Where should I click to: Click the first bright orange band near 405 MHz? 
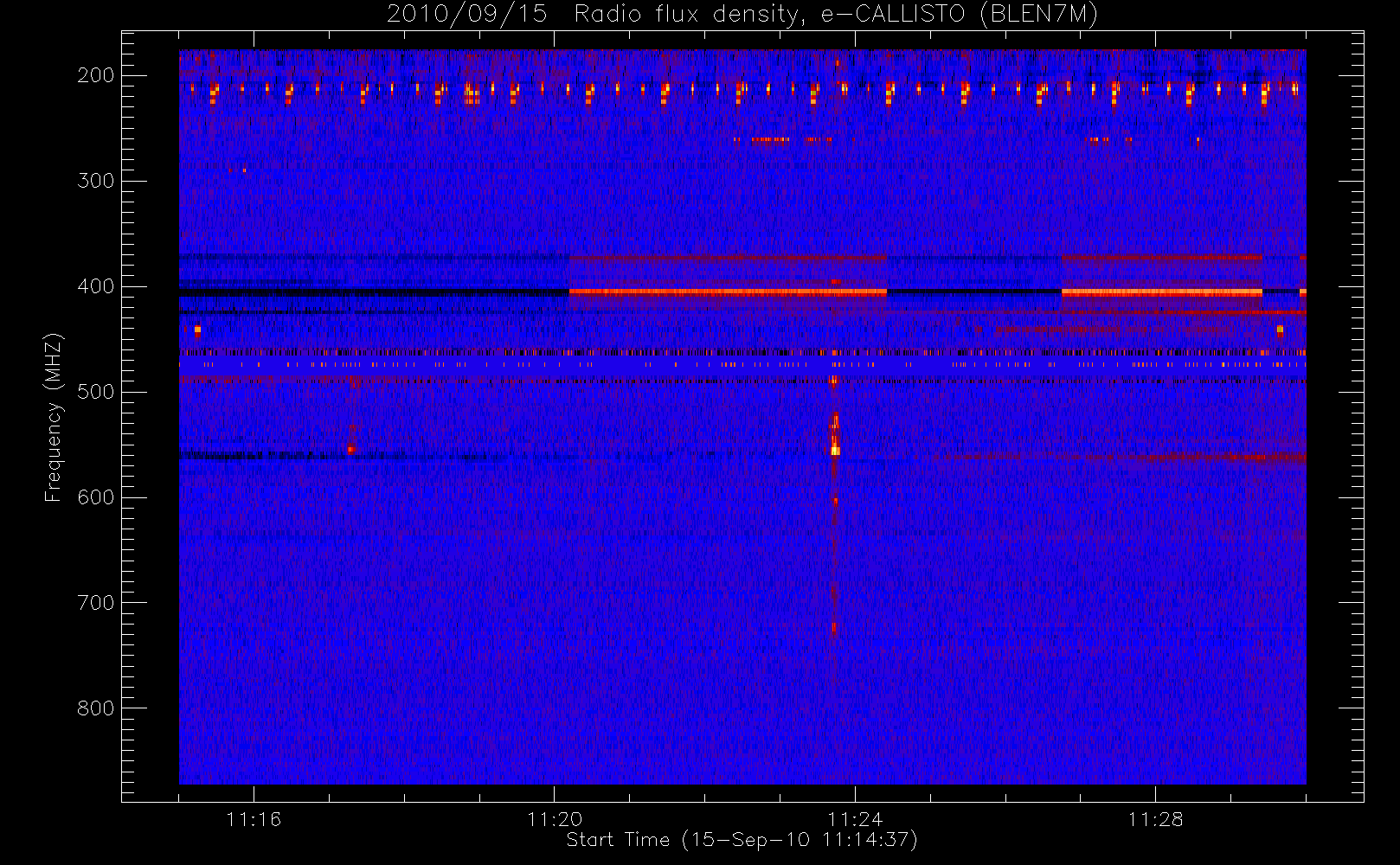tap(728, 292)
